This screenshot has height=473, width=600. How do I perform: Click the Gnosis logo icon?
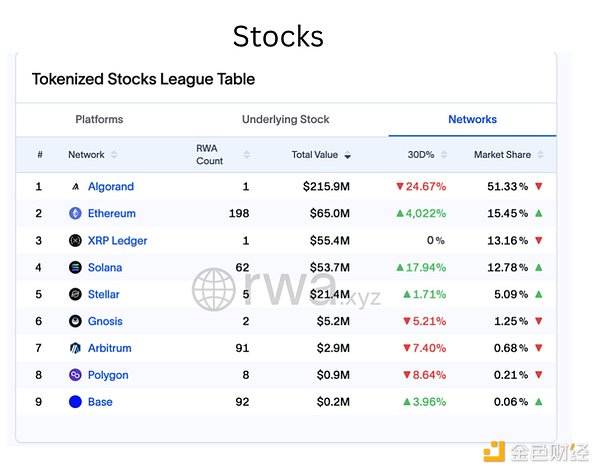(x=75, y=322)
